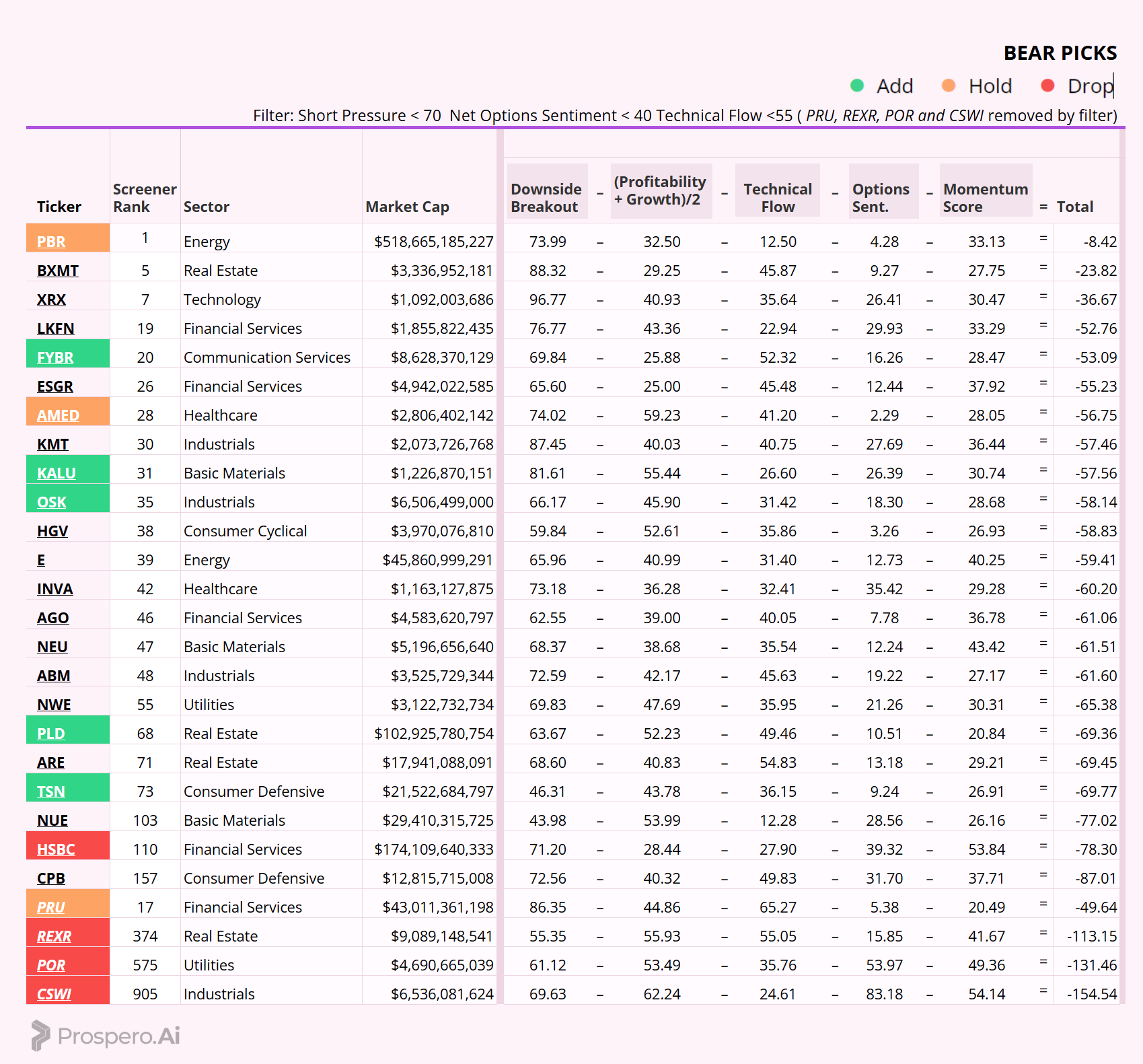Select Communication Services sector cell
Screen dimensions: 1143x1064
(267, 357)
